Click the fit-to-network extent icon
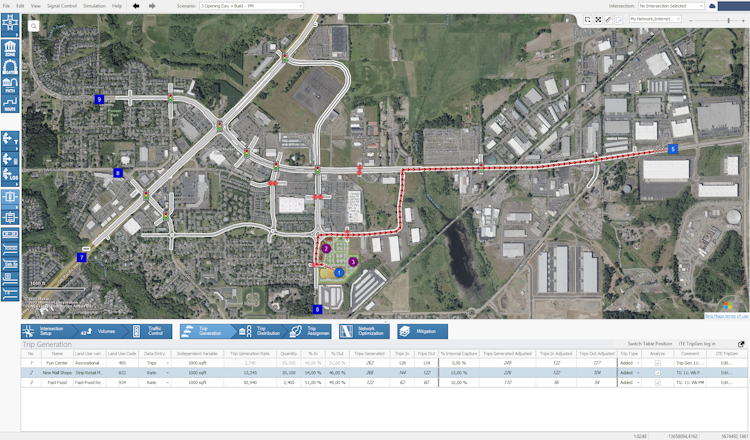This screenshot has width=750, height=440. [598, 20]
